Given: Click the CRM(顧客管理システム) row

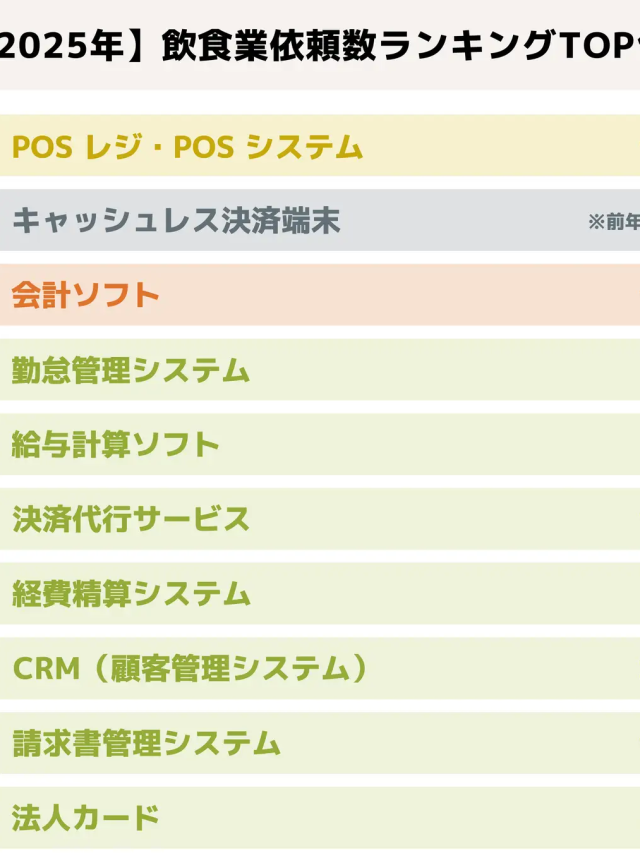Looking at the screenshot, I should [320, 668].
